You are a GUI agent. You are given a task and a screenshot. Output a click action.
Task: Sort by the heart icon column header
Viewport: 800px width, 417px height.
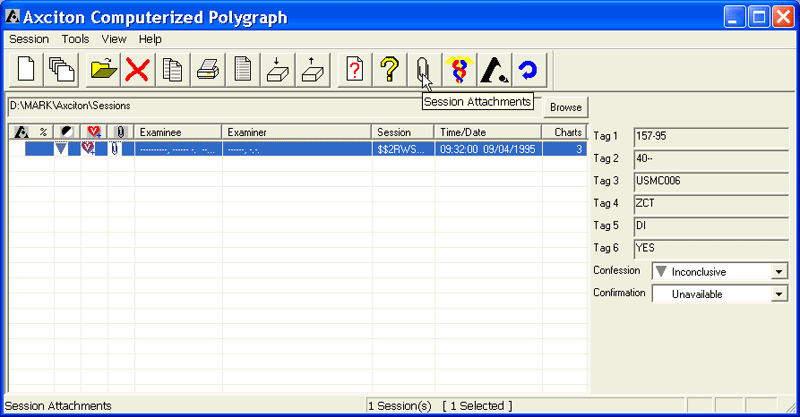click(x=94, y=132)
